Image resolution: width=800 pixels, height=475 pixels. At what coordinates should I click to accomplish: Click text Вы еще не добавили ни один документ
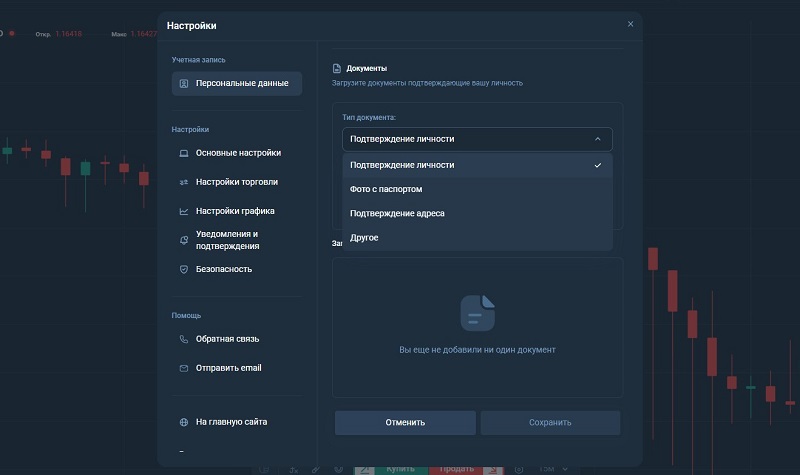pos(477,350)
